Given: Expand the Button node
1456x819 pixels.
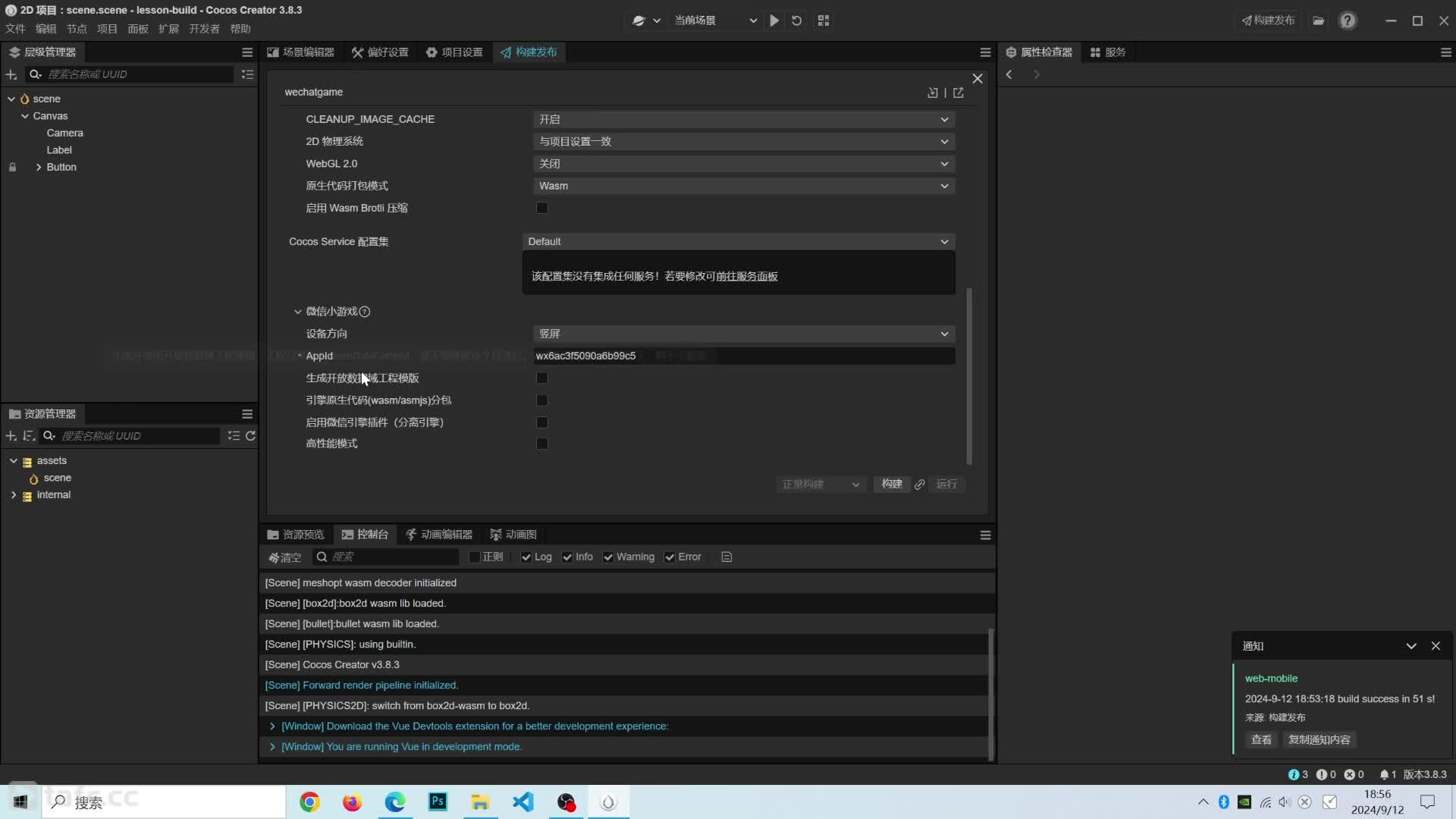Looking at the screenshot, I should 39,168.
